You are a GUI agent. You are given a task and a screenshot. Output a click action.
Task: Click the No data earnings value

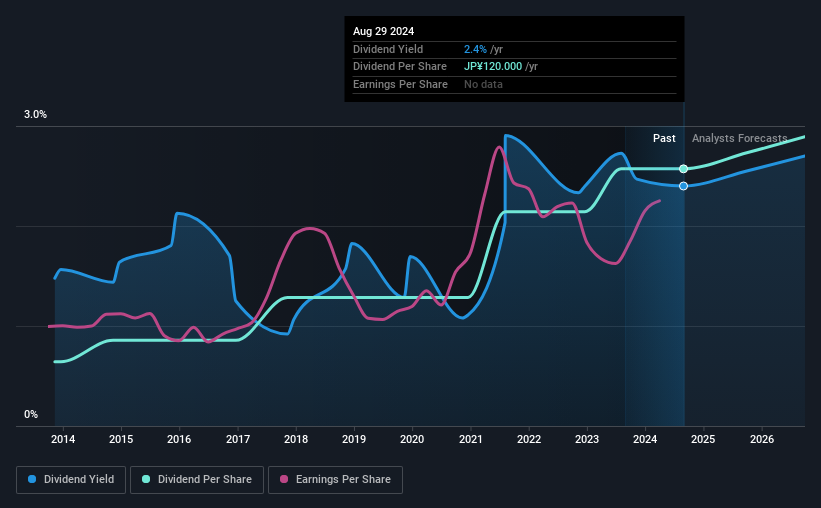(x=483, y=84)
